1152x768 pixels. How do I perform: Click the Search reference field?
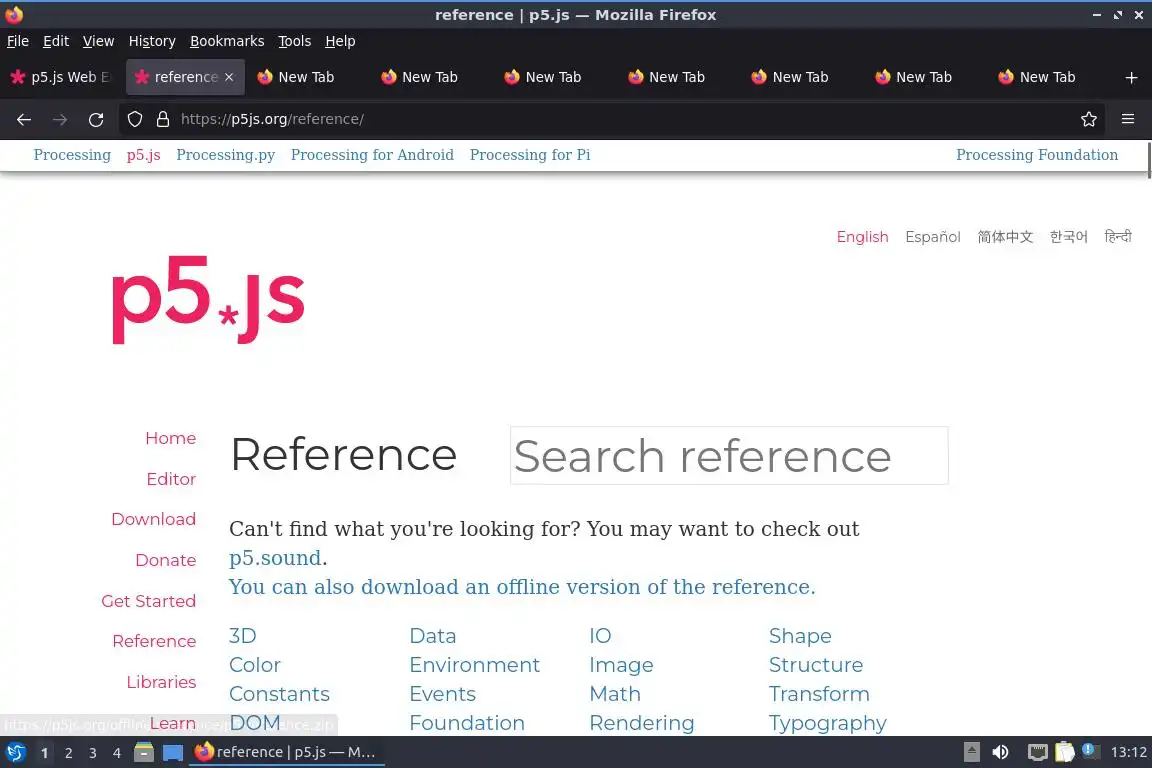(x=729, y=456)
